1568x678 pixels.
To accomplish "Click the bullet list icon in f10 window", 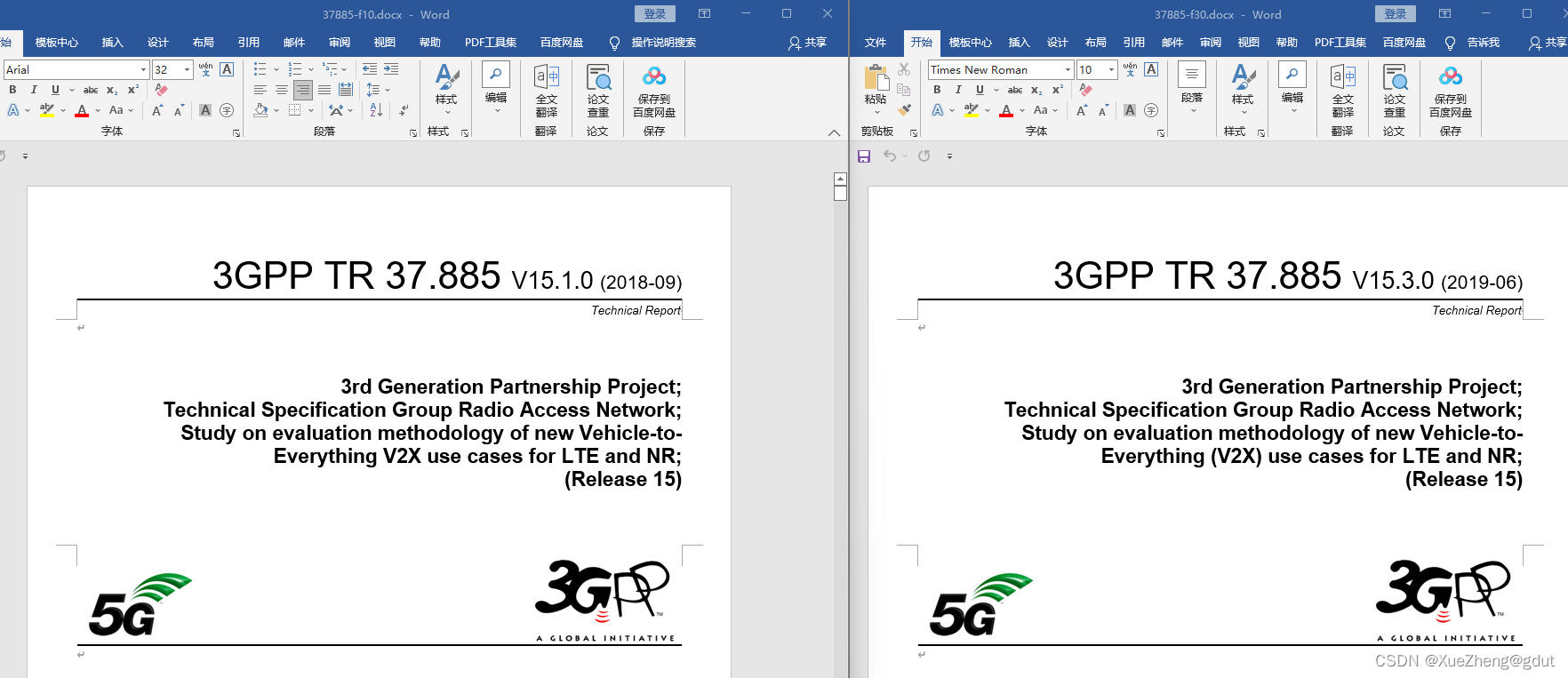I will pos(260,69).
